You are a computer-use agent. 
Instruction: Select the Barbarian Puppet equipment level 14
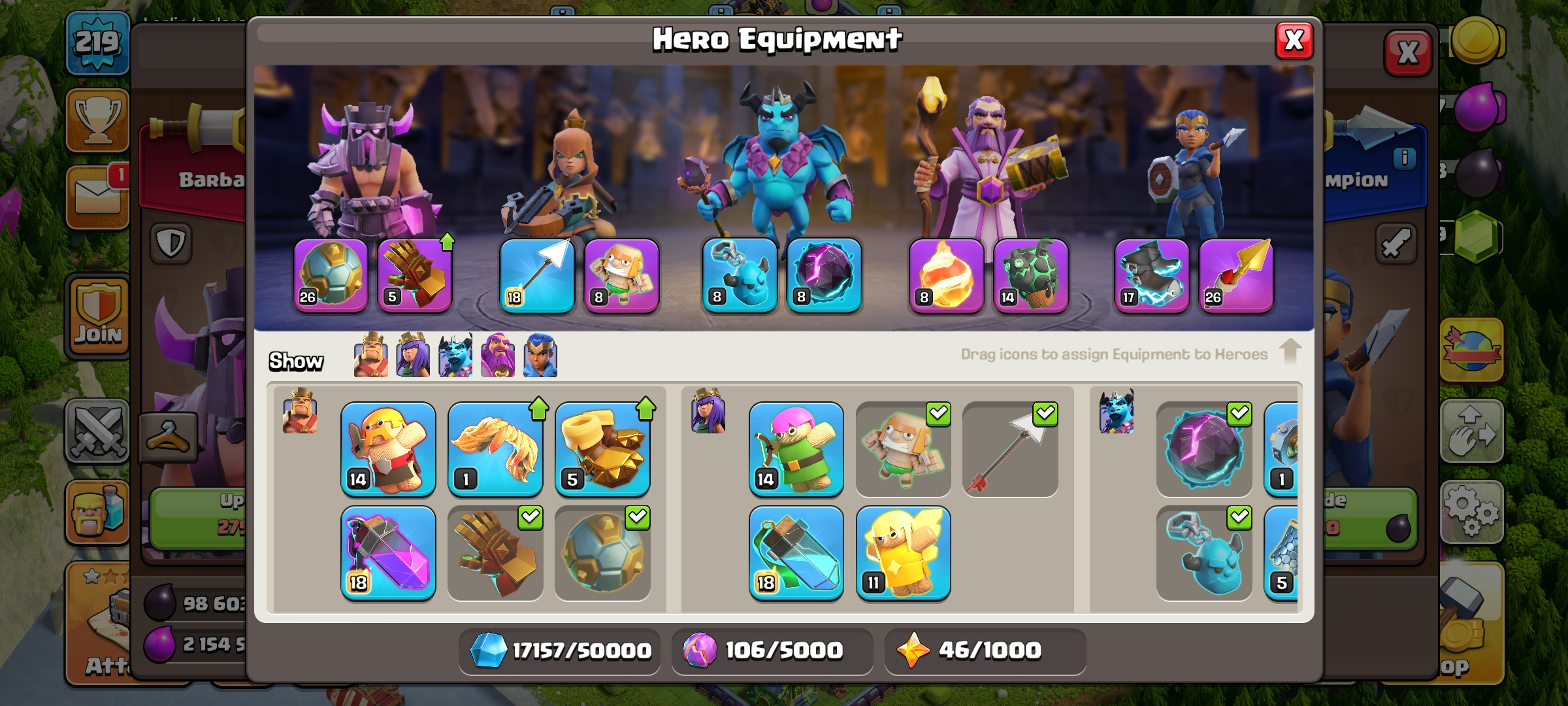click(388, 449)
